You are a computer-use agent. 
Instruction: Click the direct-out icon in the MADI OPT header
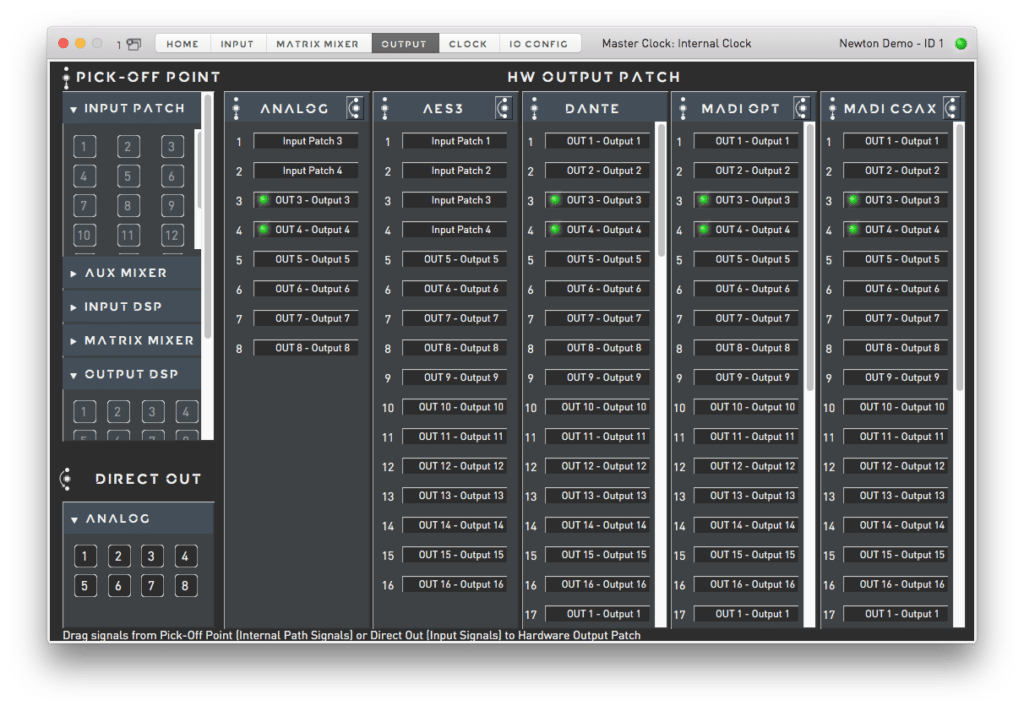tap(801, 108)
